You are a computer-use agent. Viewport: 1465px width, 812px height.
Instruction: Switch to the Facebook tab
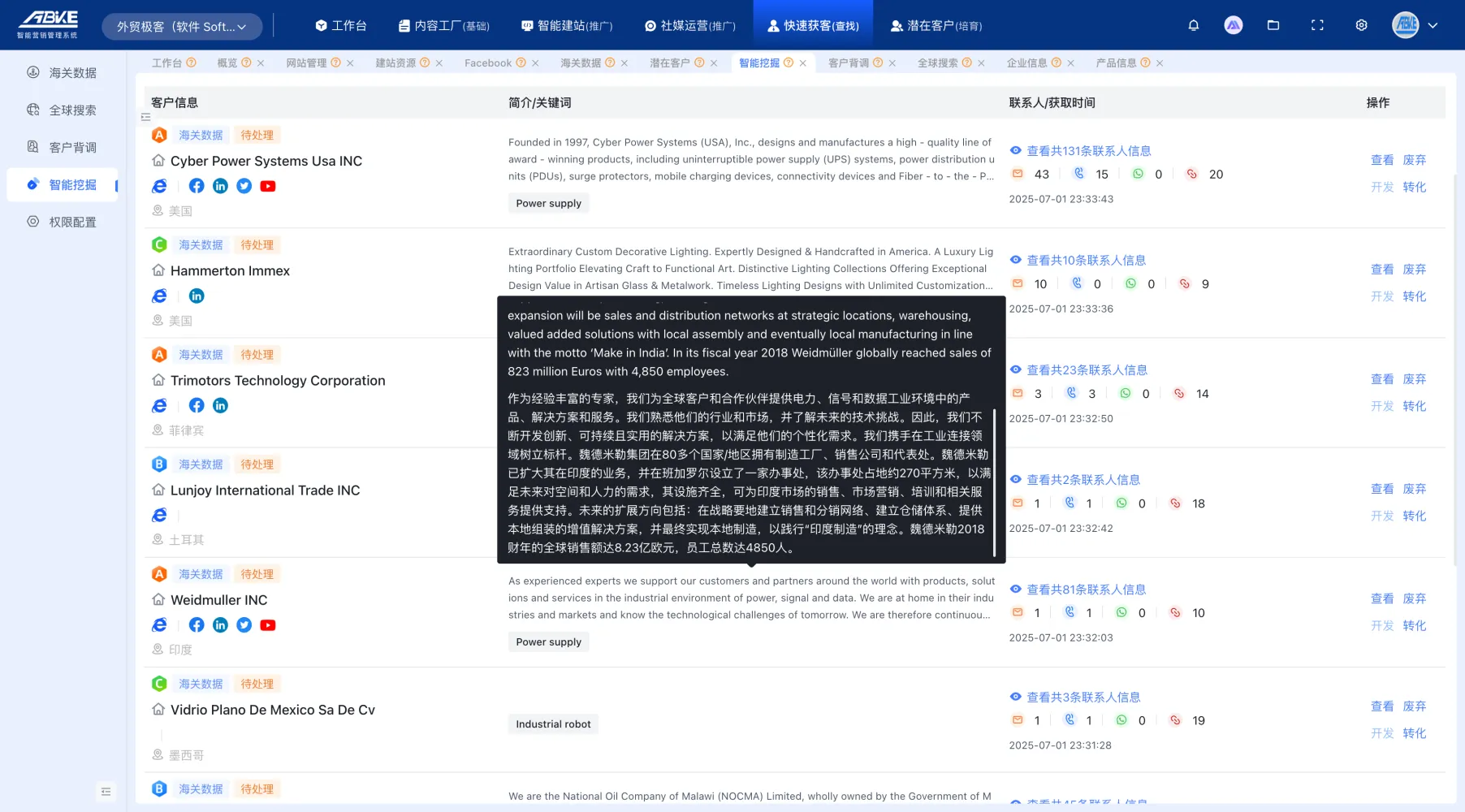point(488,63)
